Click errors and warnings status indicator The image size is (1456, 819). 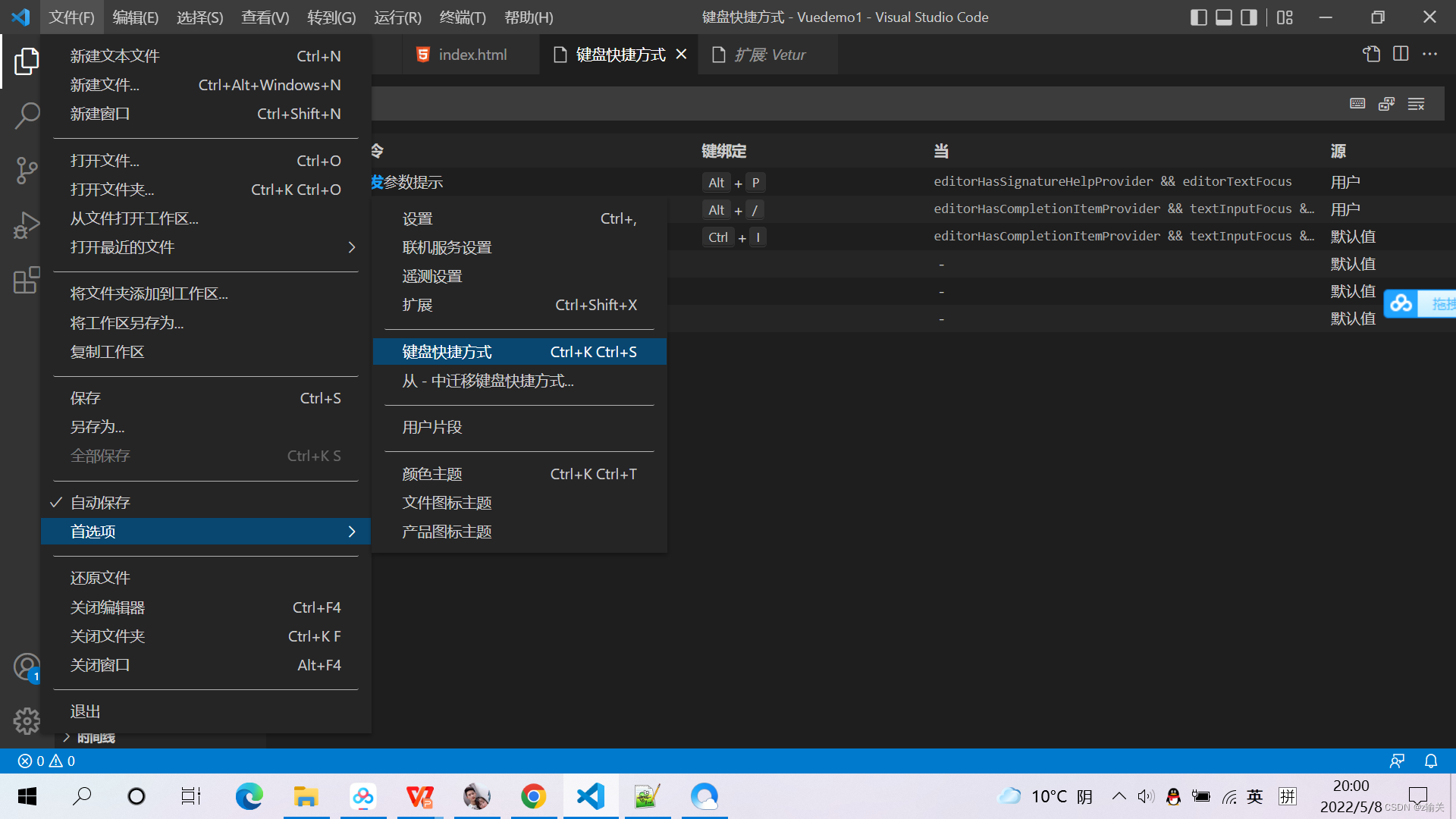[x=46, y=761]
